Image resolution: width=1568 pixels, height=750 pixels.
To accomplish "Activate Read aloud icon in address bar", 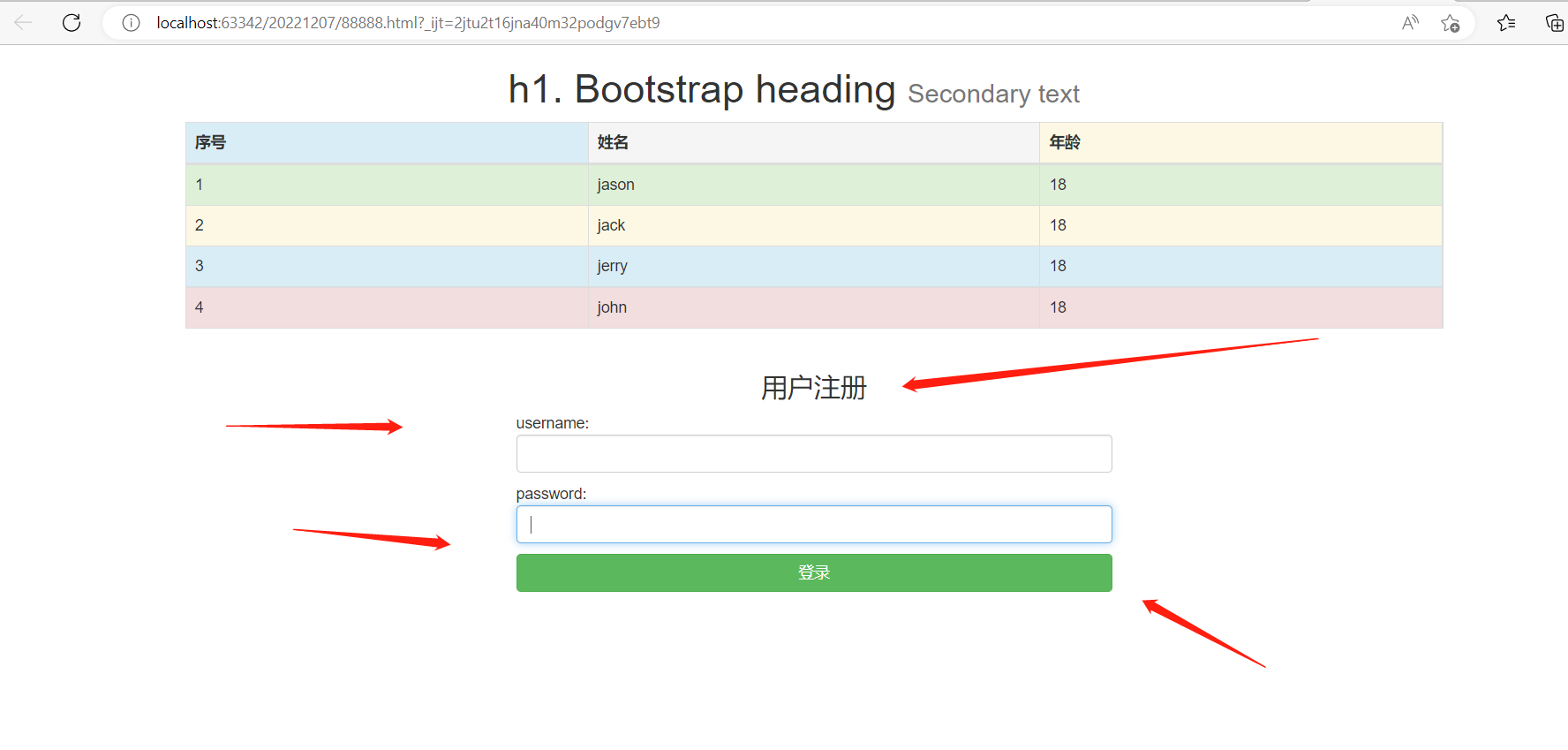I will (1410, 23).
